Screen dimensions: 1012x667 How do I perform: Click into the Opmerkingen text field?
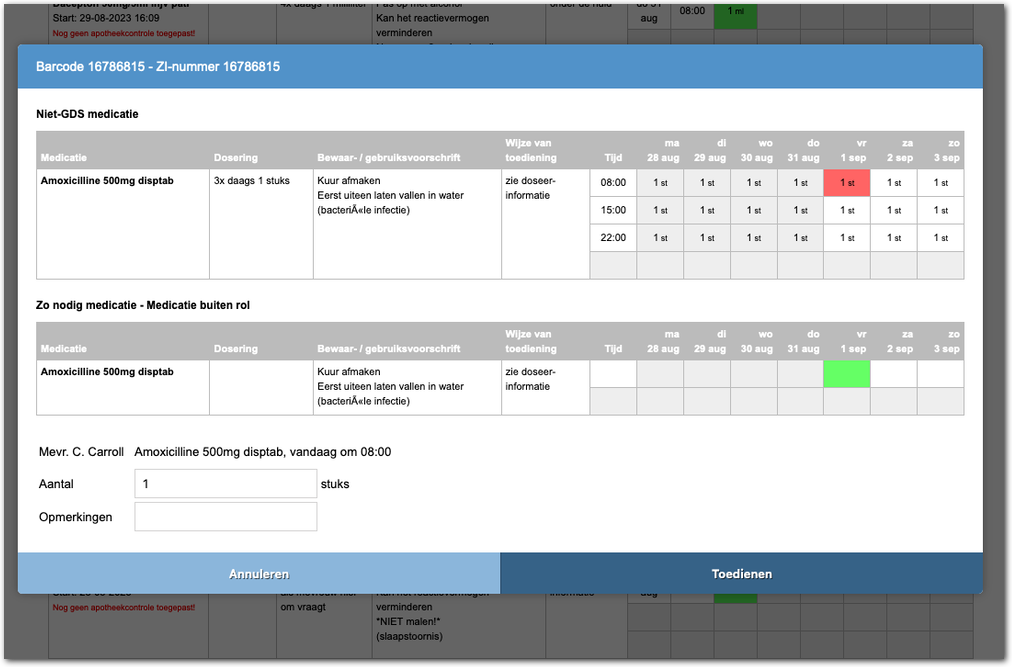pos(225,517)
